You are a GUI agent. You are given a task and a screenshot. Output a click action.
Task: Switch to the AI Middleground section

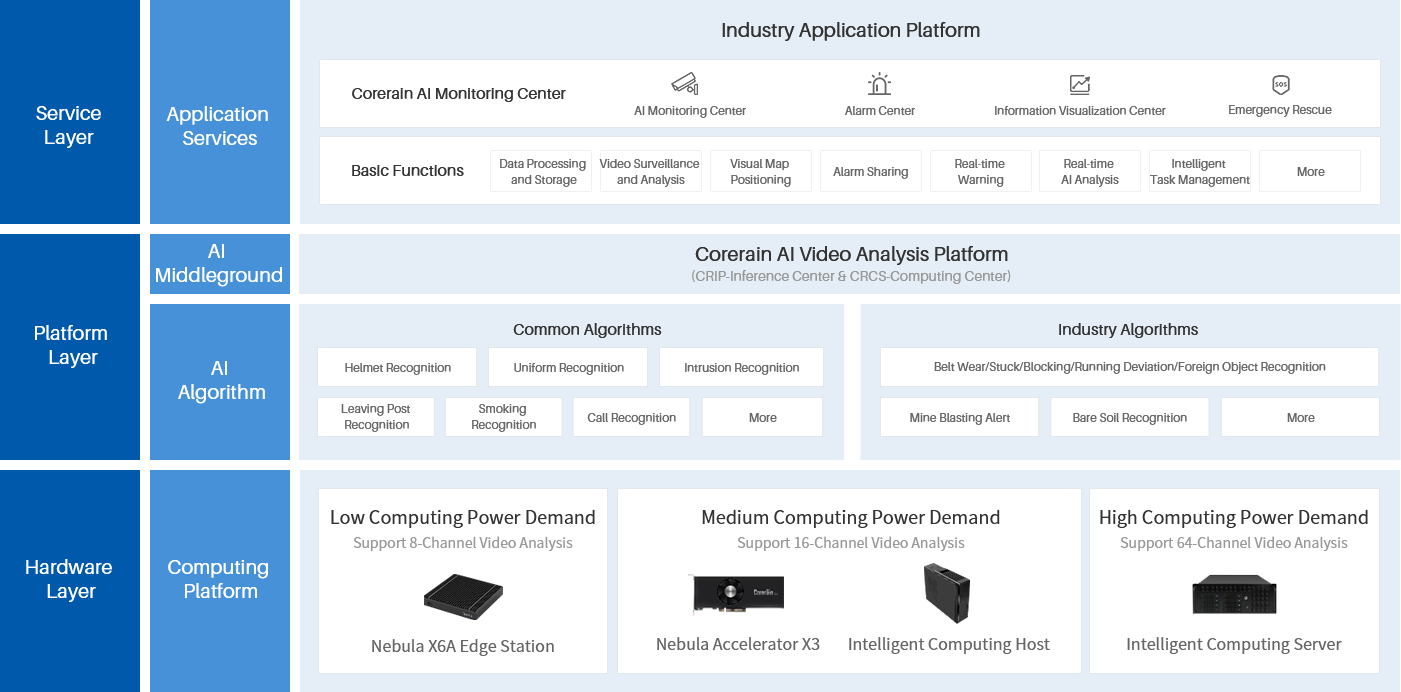click(x=219, y=263)
